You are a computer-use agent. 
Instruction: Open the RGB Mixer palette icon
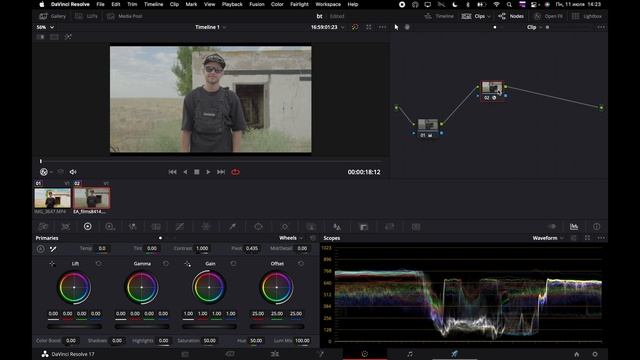[x=132, y=227]
